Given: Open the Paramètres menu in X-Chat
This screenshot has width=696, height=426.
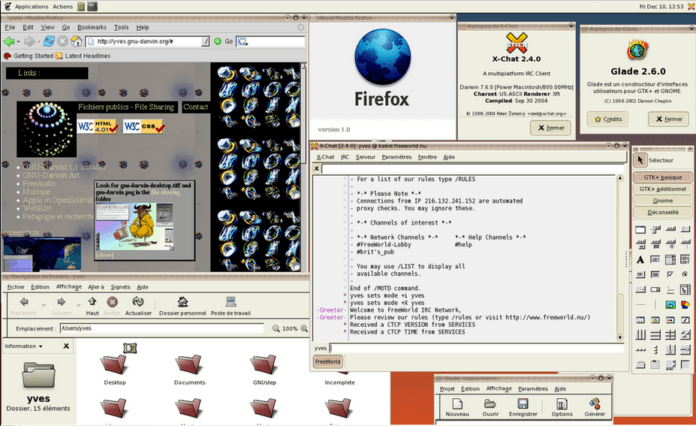Looking at the screenshot, I should (x=396, y=157).
